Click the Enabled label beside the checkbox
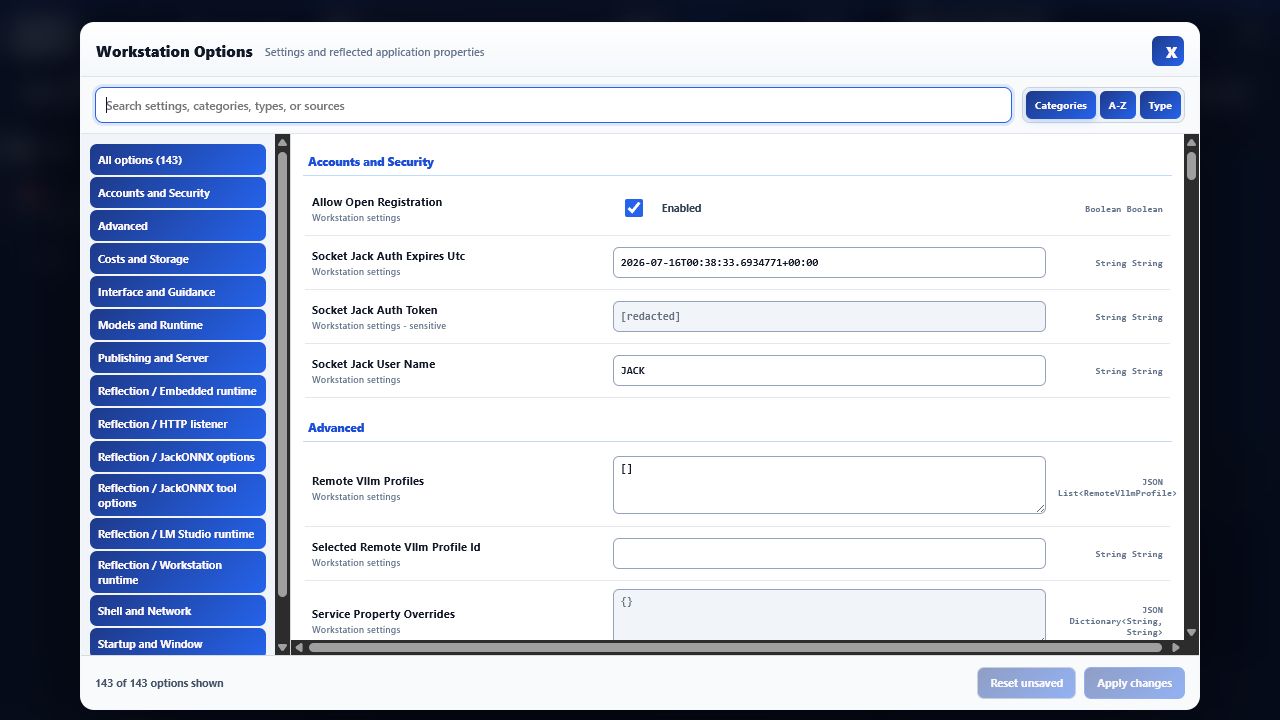Viewport: 1280px width, 720px height. click(x=681, y=208)
